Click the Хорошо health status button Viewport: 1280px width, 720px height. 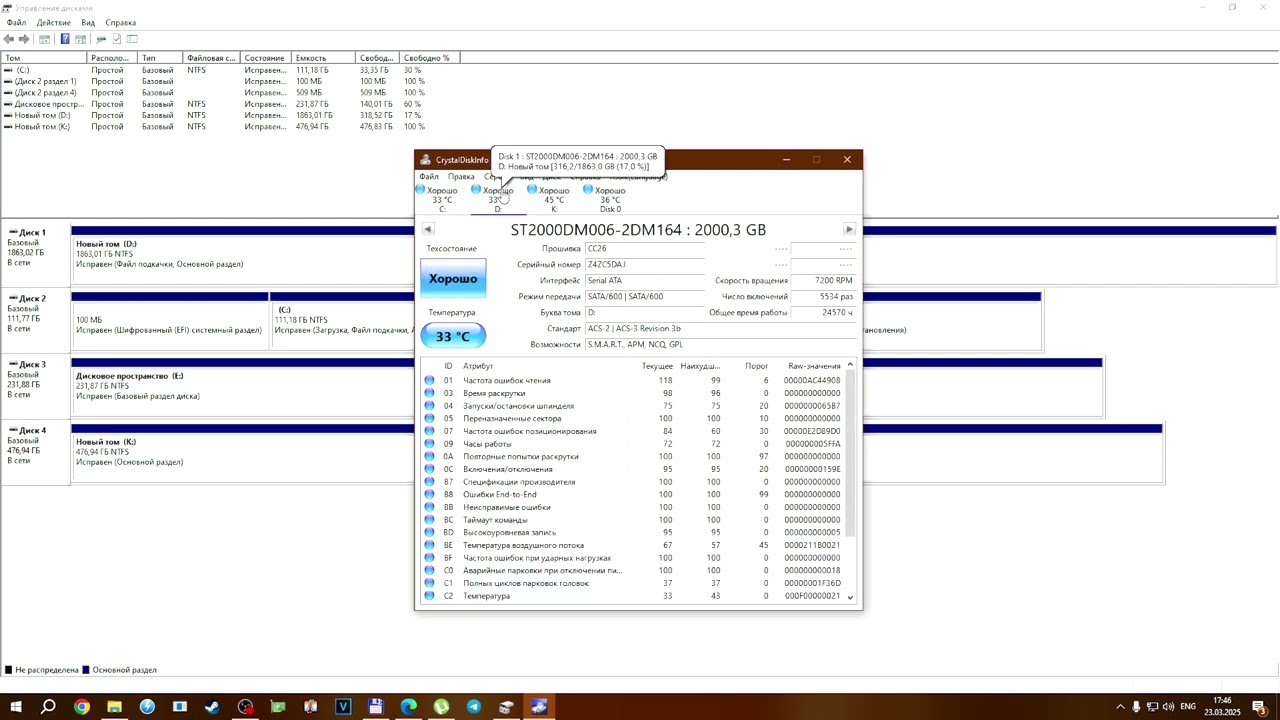[453, 278]
